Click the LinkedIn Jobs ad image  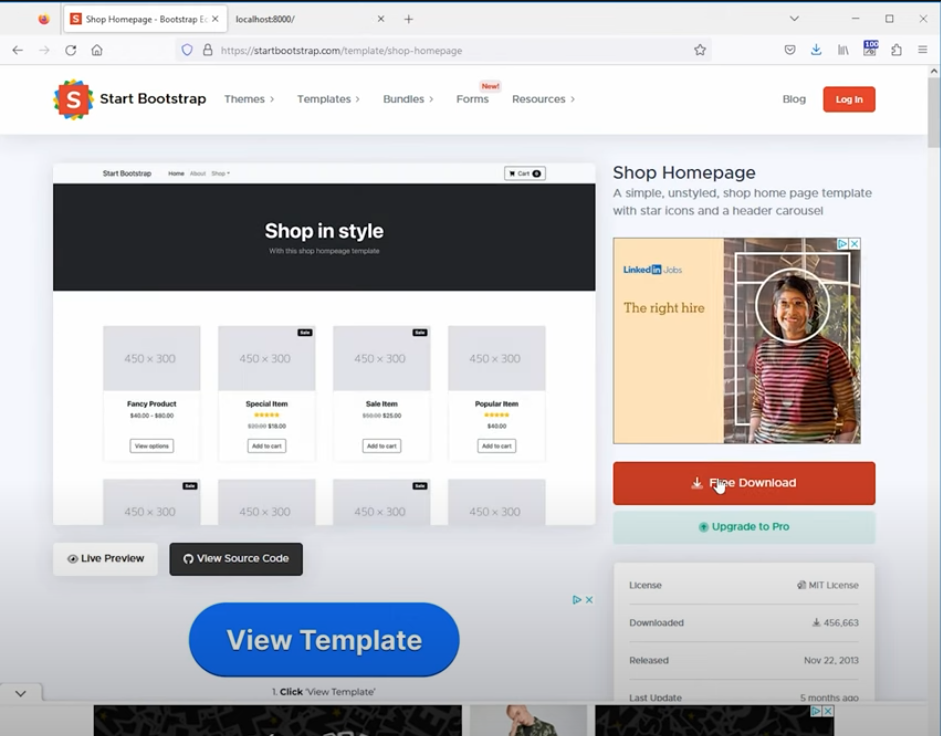tap(737, 340)
